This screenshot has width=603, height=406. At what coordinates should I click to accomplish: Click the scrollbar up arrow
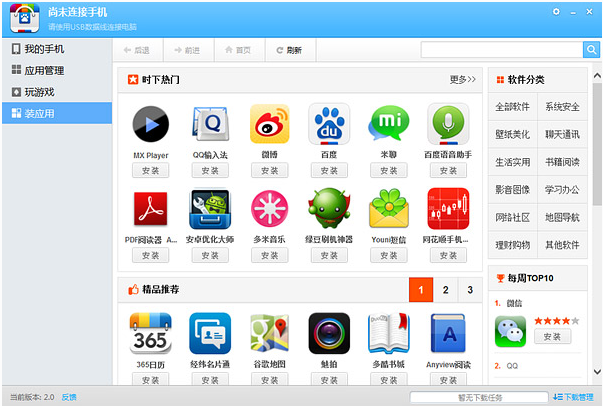pyautogui.click(x=597, y=76)
